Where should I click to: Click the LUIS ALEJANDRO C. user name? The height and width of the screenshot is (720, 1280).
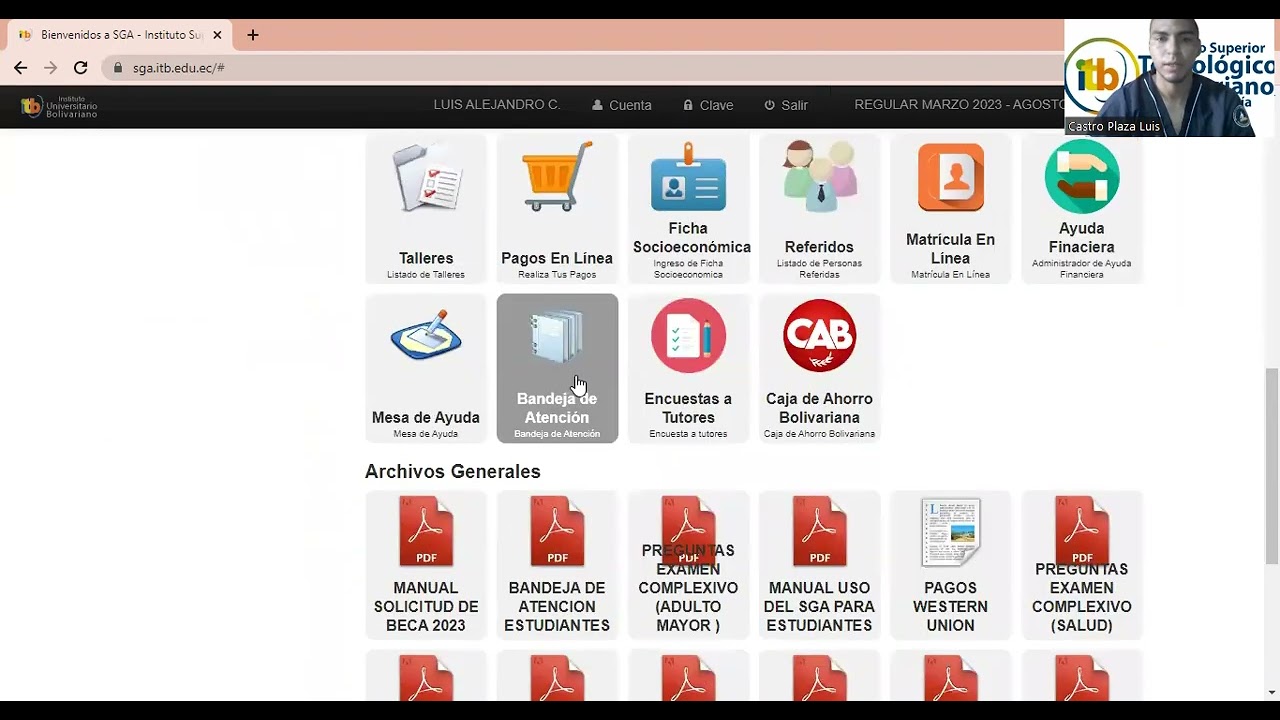497,105
